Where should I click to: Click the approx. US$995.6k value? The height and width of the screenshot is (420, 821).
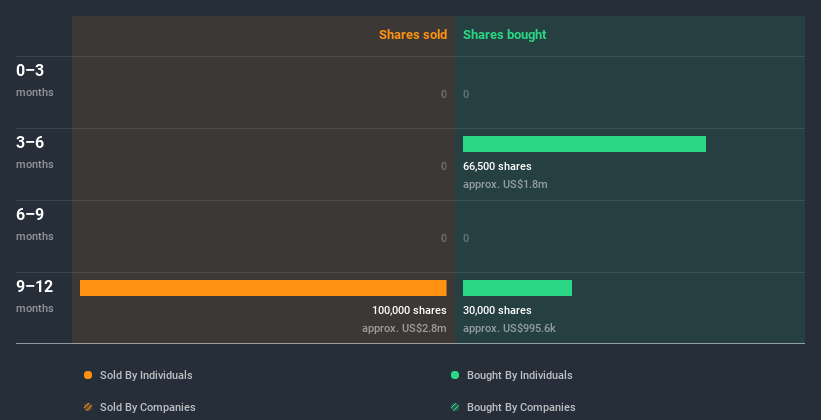click(509, 328)
